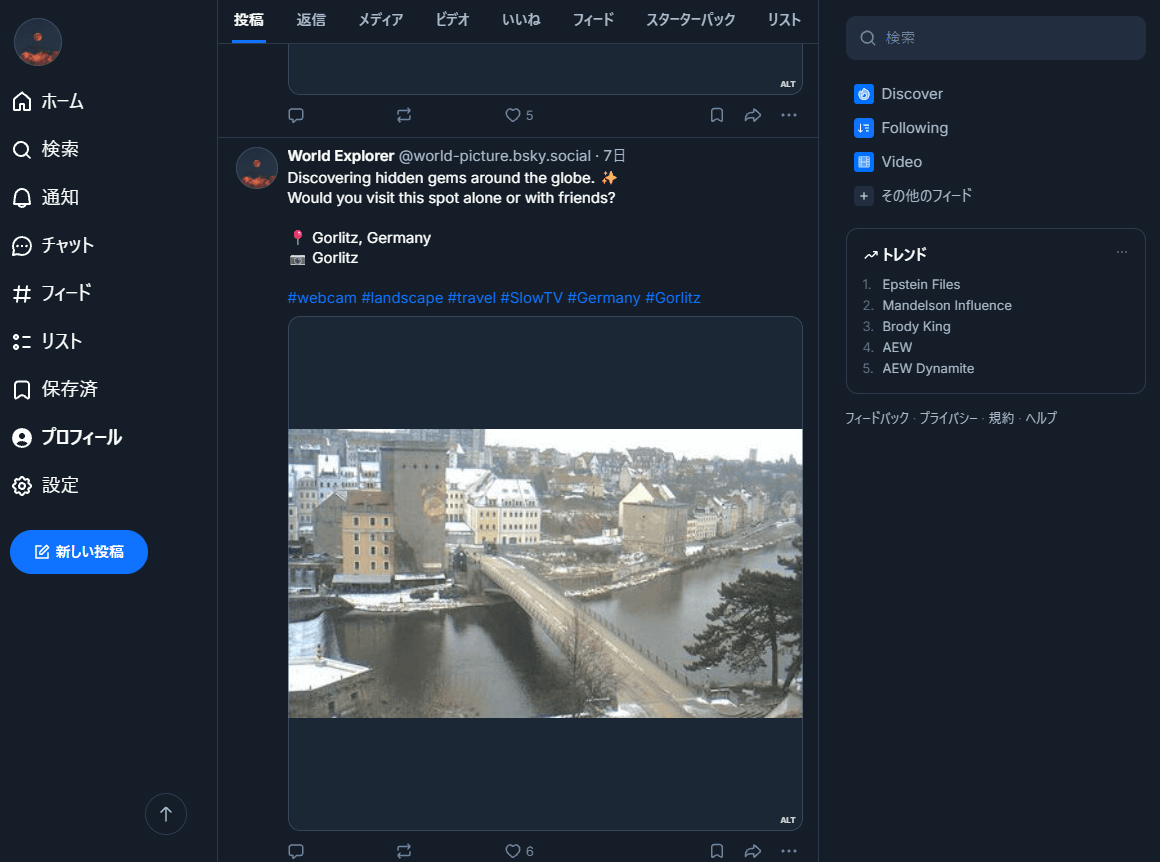Open the トレンド options menu
The width and height of the screenshot is (1160, 862).
point(1121,252)
